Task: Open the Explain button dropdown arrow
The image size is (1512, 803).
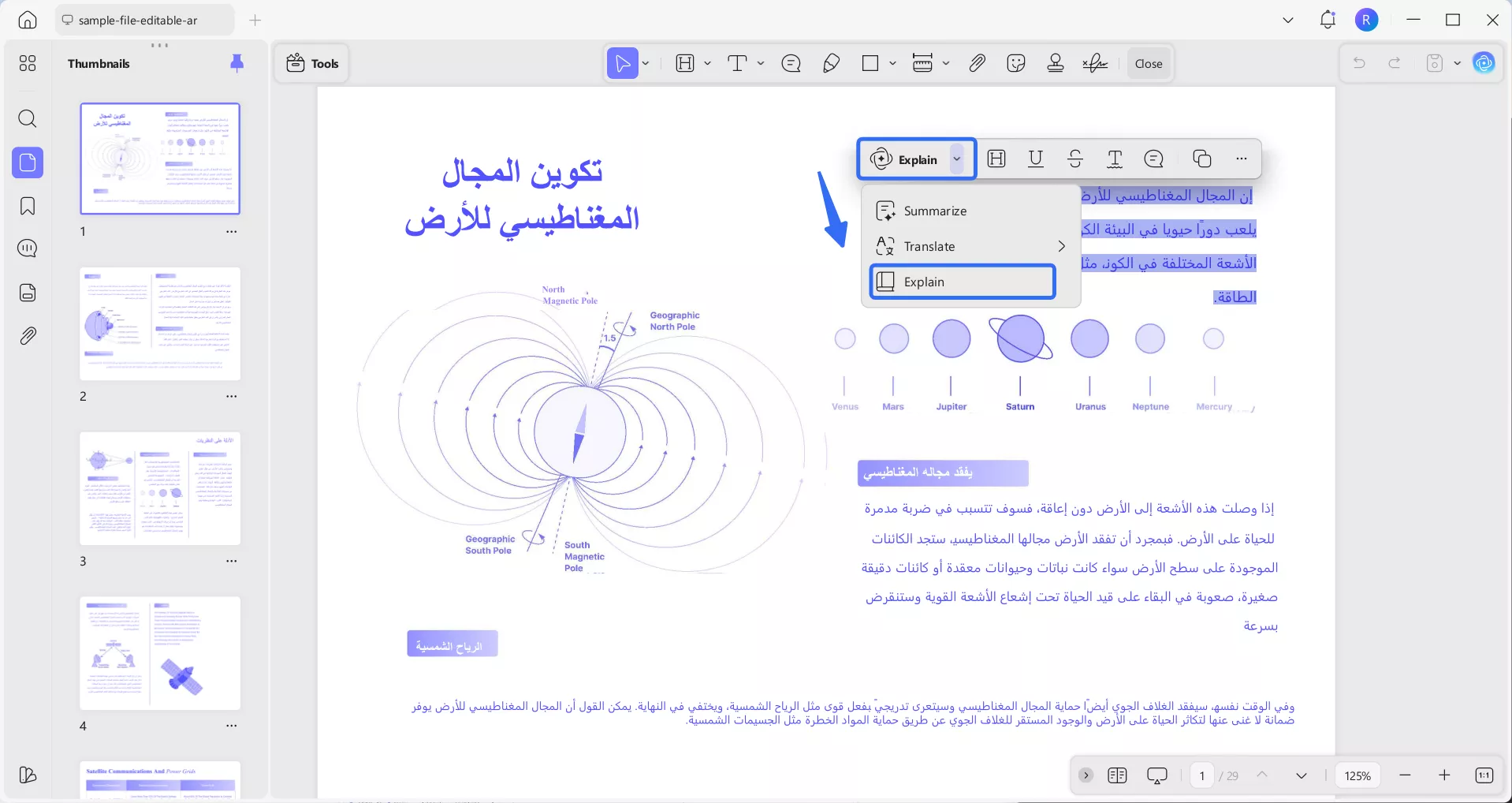Action: (x=958, y=159)
